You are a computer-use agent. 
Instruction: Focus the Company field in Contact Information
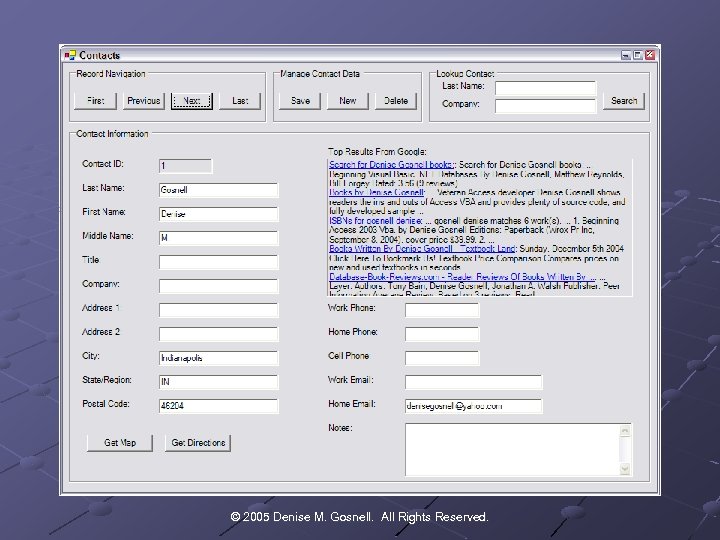tap(219, 286)
